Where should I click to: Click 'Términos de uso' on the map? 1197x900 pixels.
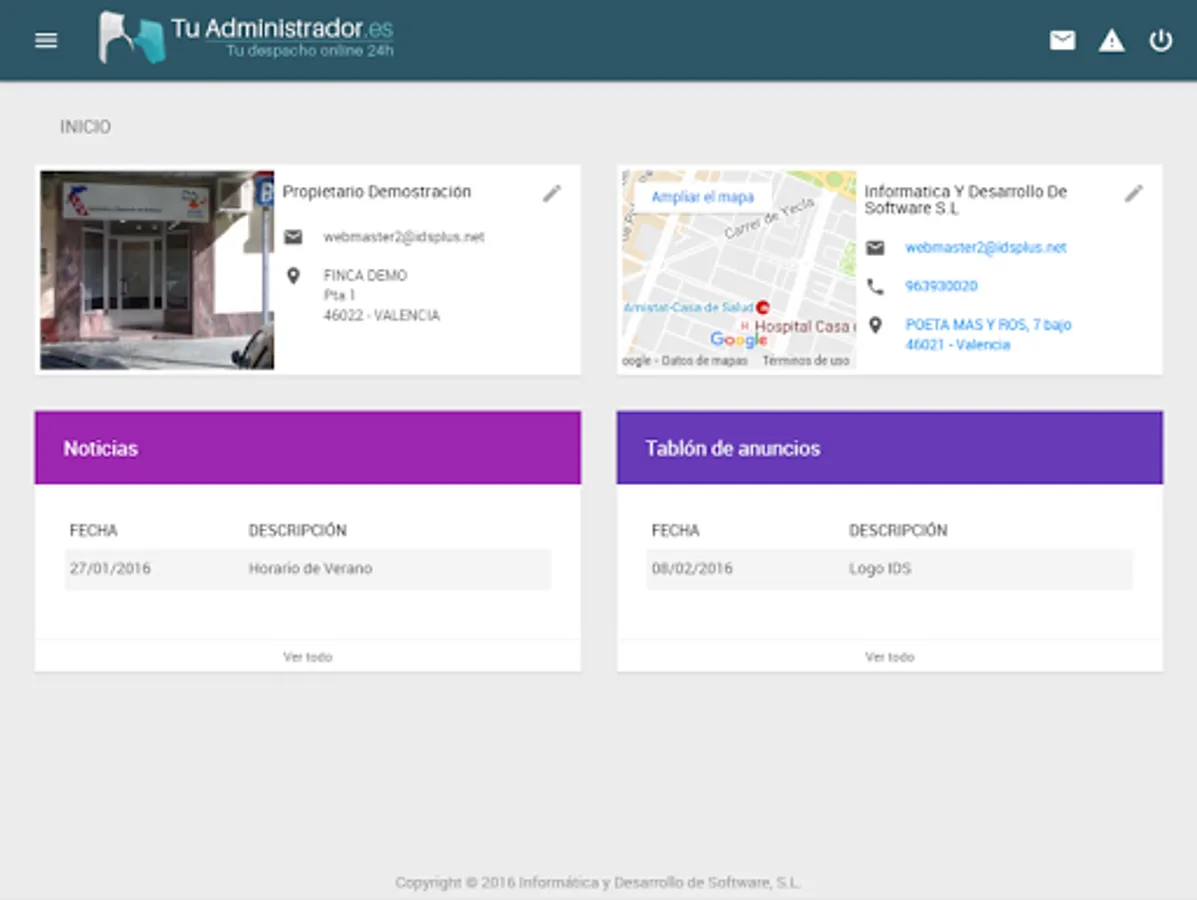(805, 361)
